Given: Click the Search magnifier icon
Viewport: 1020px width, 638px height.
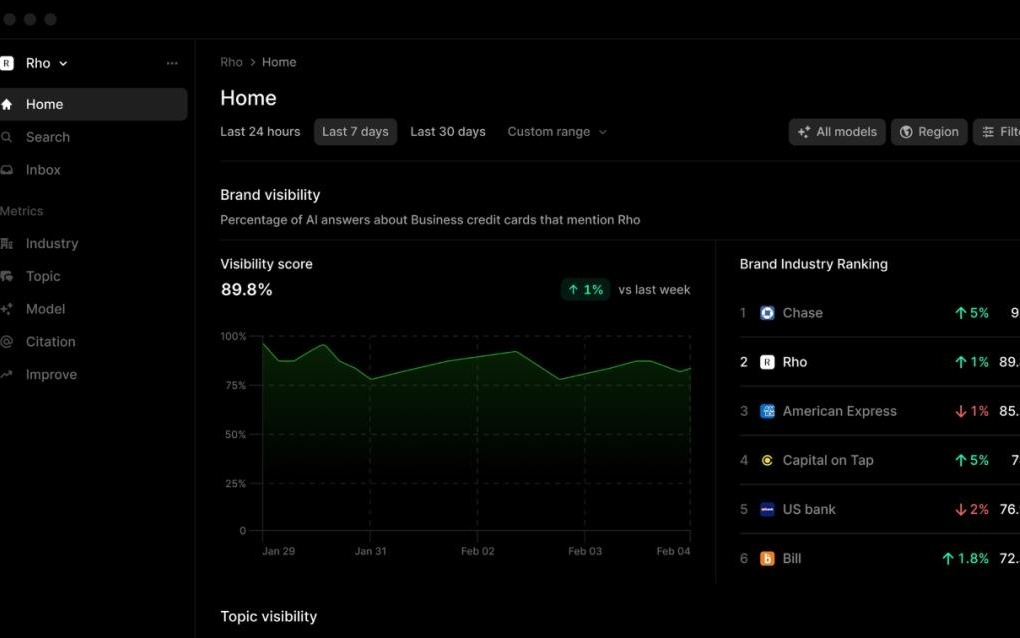Looking at the screenshot, I should pyautogui.click(x=7, y=137).
